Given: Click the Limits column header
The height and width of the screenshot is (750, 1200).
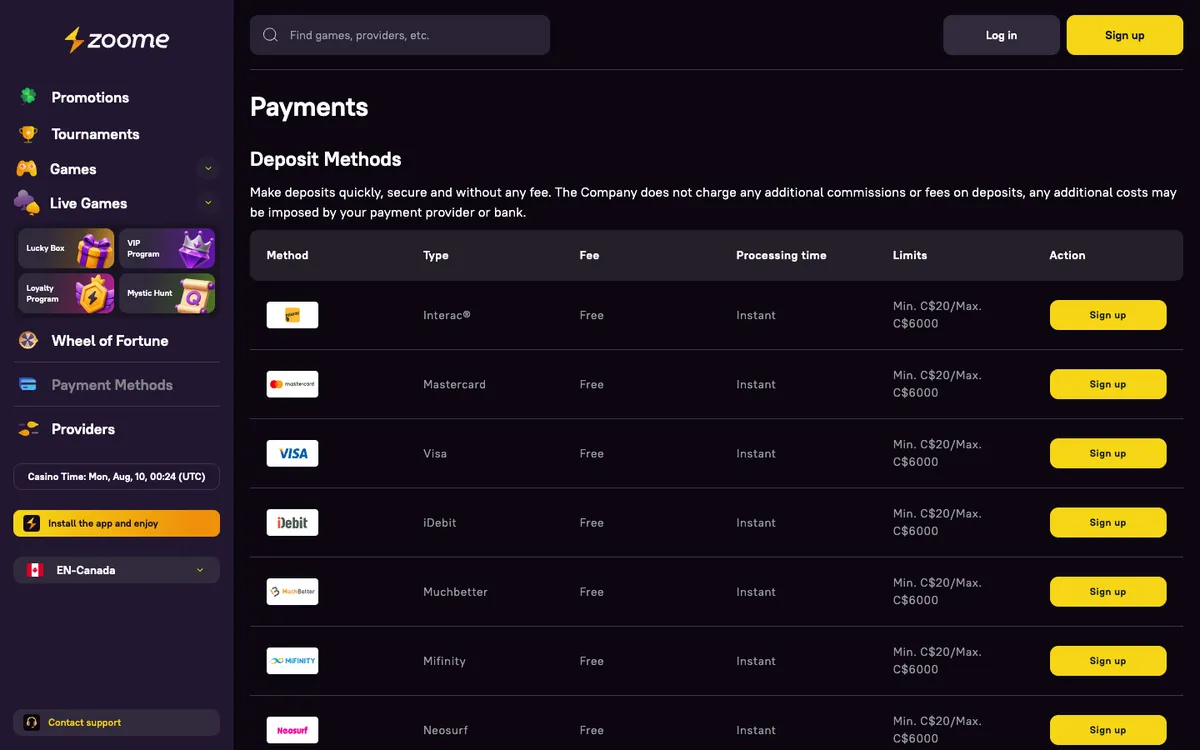Looking at the screenshot, I should (910, 255).
